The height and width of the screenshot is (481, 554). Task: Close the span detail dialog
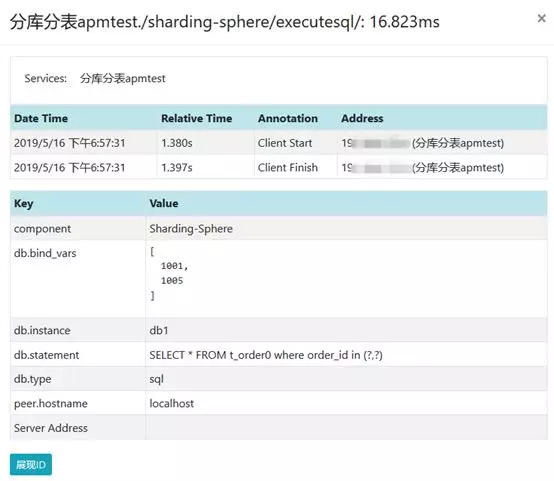click(541, 18)
